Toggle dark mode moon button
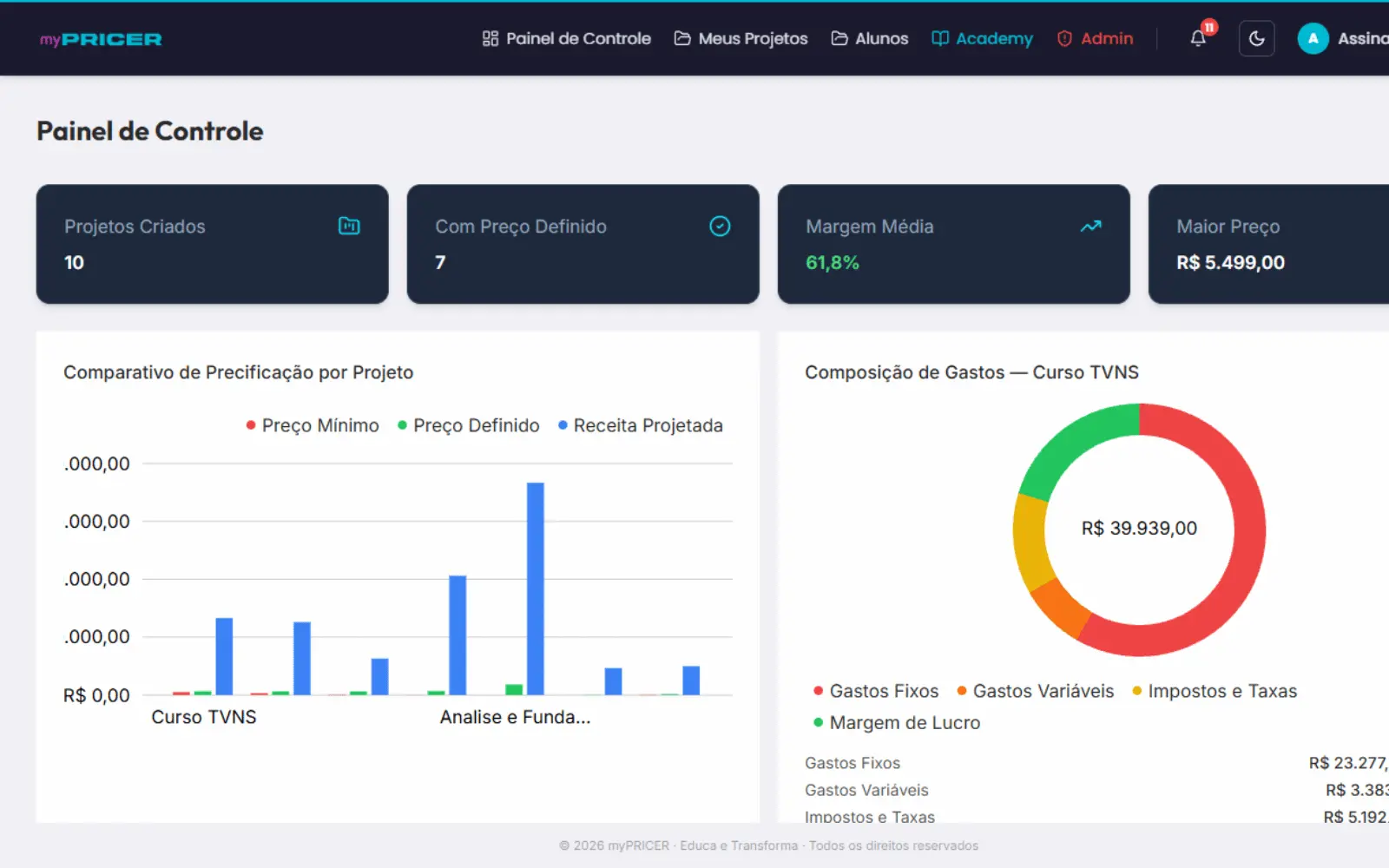This screenshot has width=1389, height=868. (x=1256, y=38)
